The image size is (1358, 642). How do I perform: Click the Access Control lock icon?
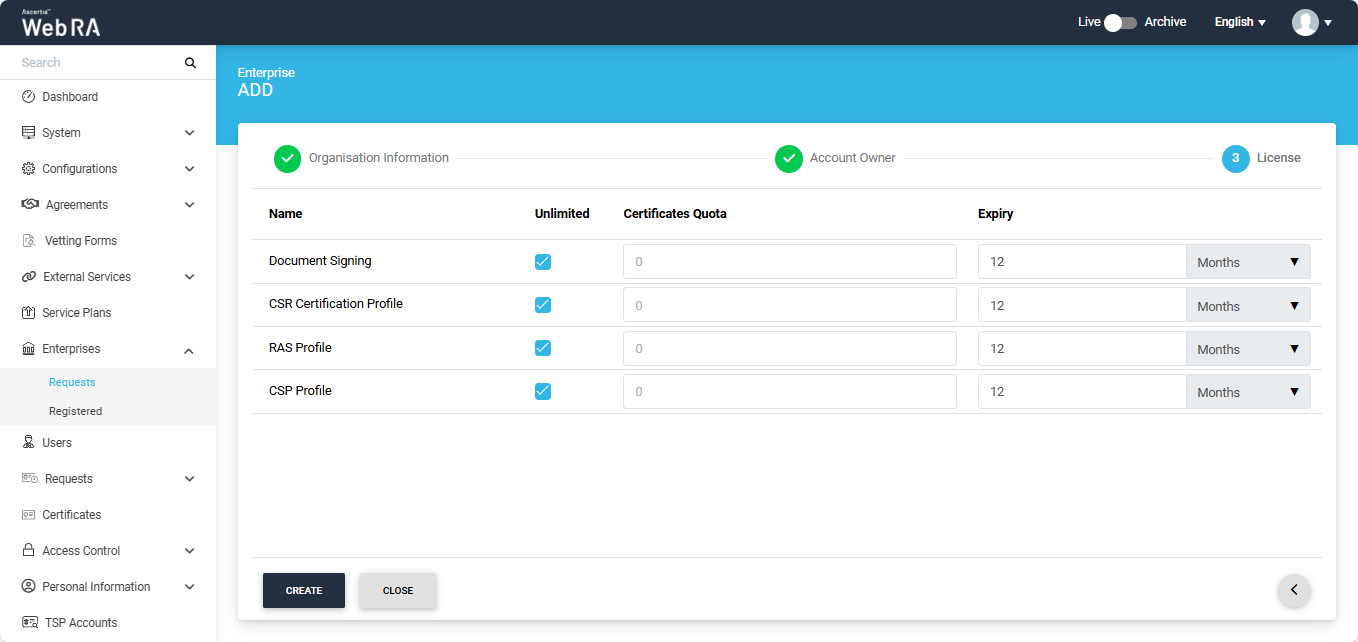point(28,551)
